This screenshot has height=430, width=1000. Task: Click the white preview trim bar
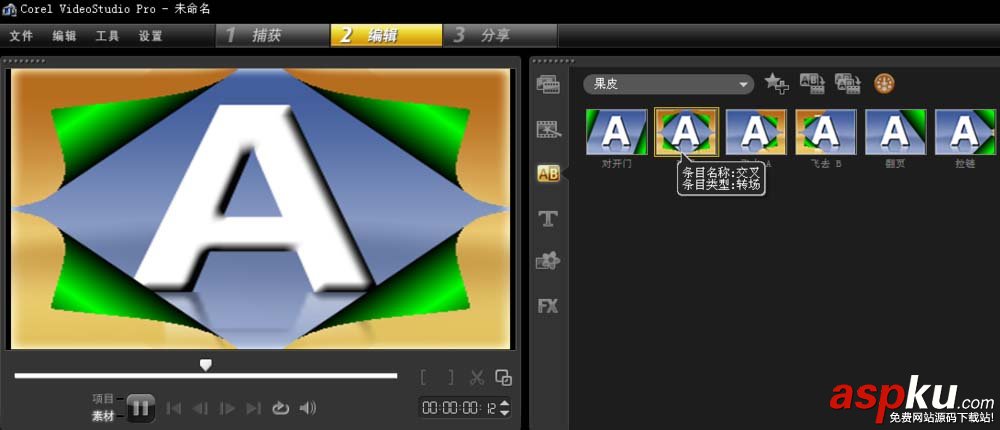[205, 376]
